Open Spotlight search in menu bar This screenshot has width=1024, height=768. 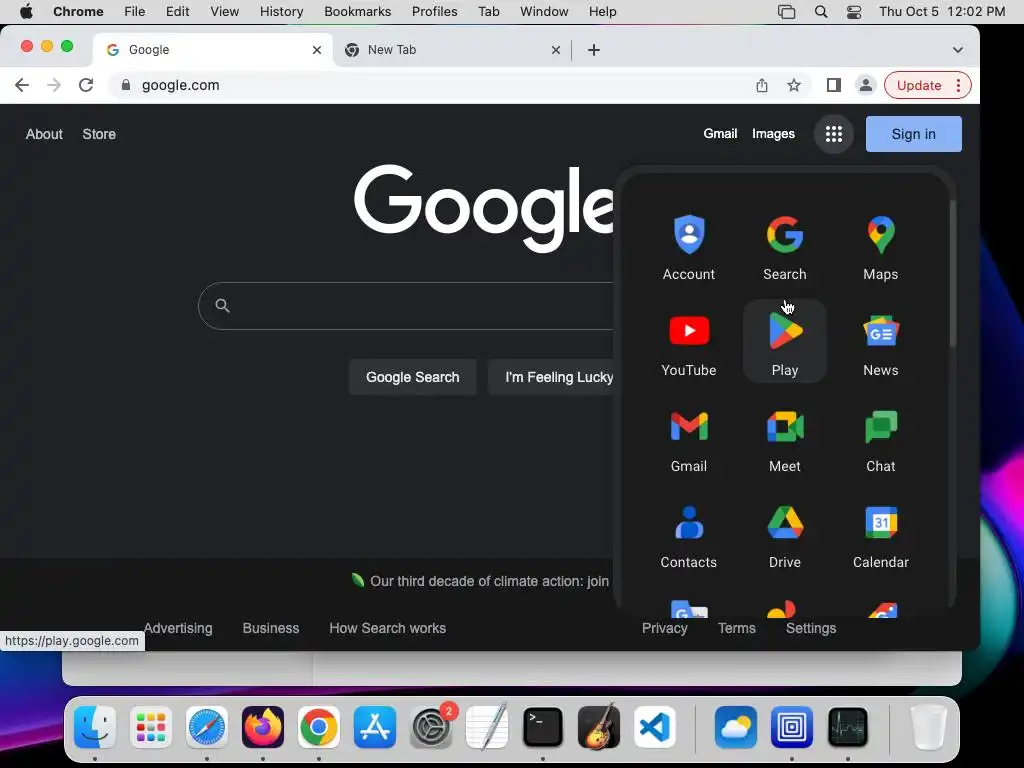[821, 12]
